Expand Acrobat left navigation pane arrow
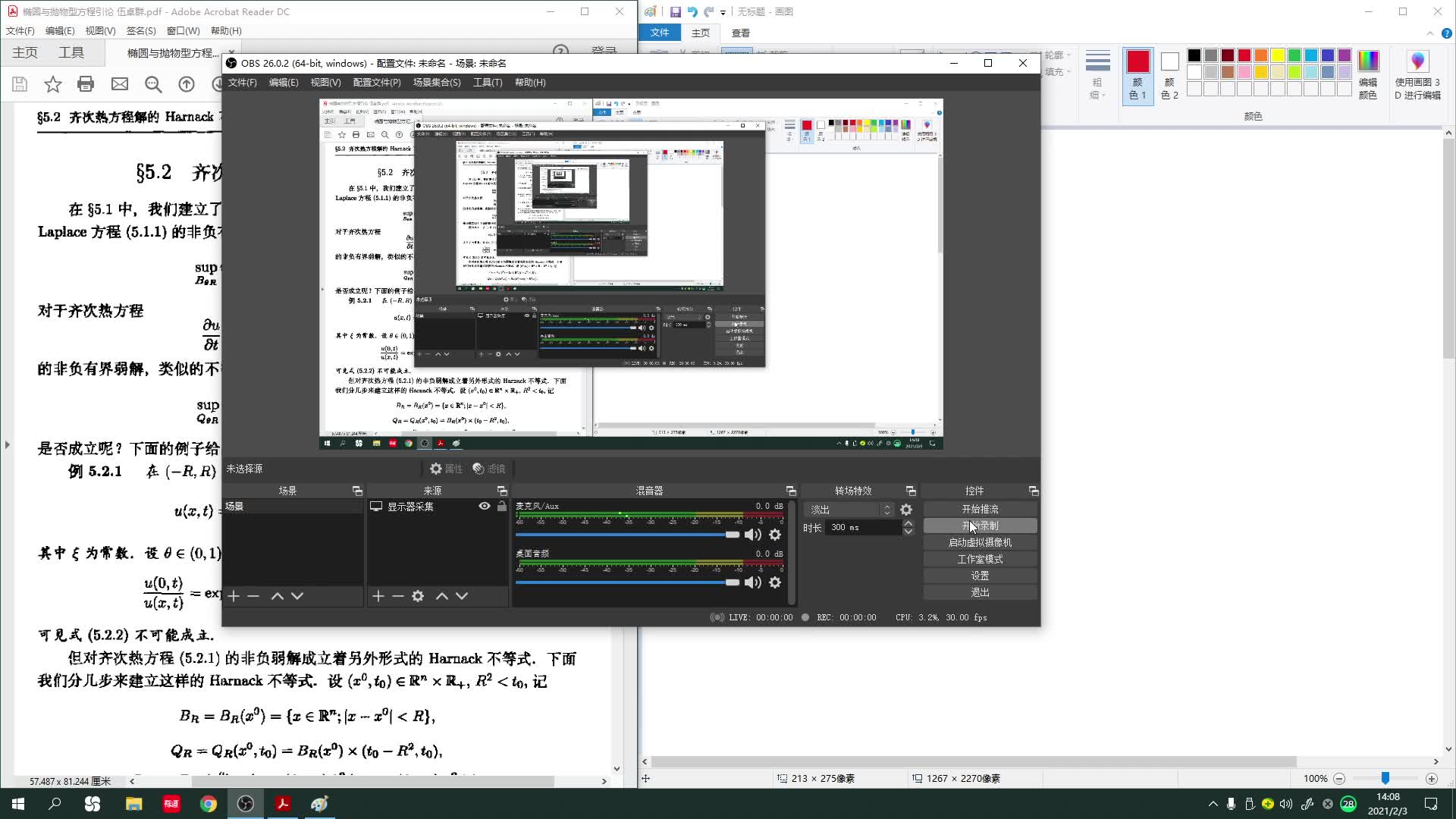Screen dimensions: 1456x819 pos(7,444)
